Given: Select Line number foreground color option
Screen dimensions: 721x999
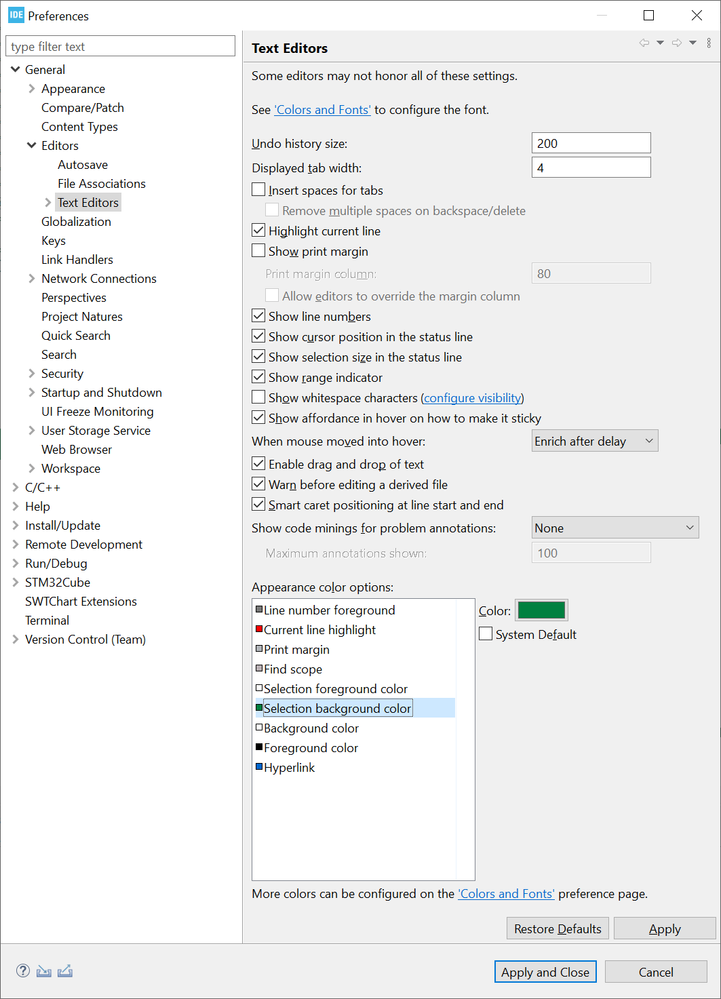Looking at the screenshot, I should [x=329, y=610].
